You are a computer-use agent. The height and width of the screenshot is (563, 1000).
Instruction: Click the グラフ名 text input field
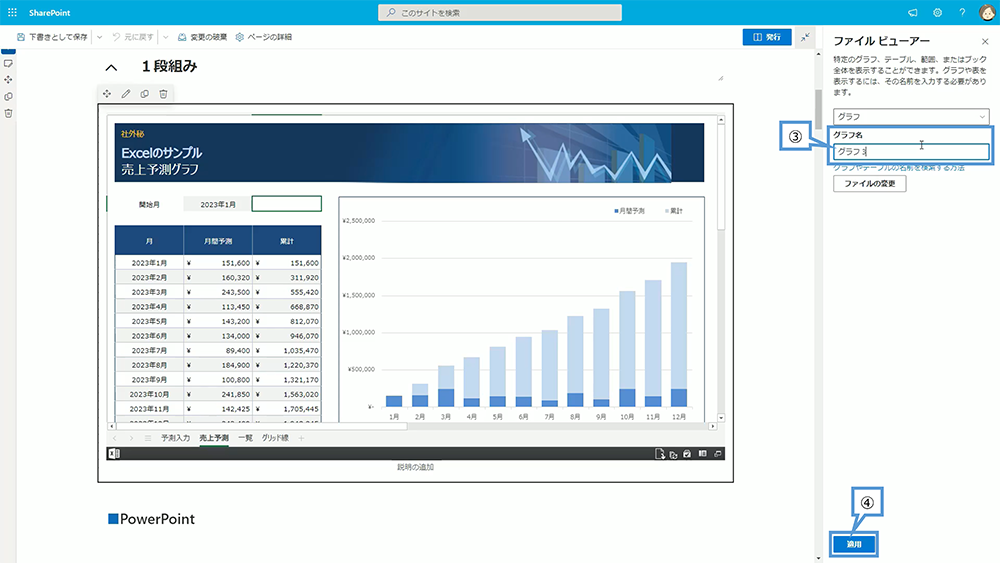(x=911, y=152)
